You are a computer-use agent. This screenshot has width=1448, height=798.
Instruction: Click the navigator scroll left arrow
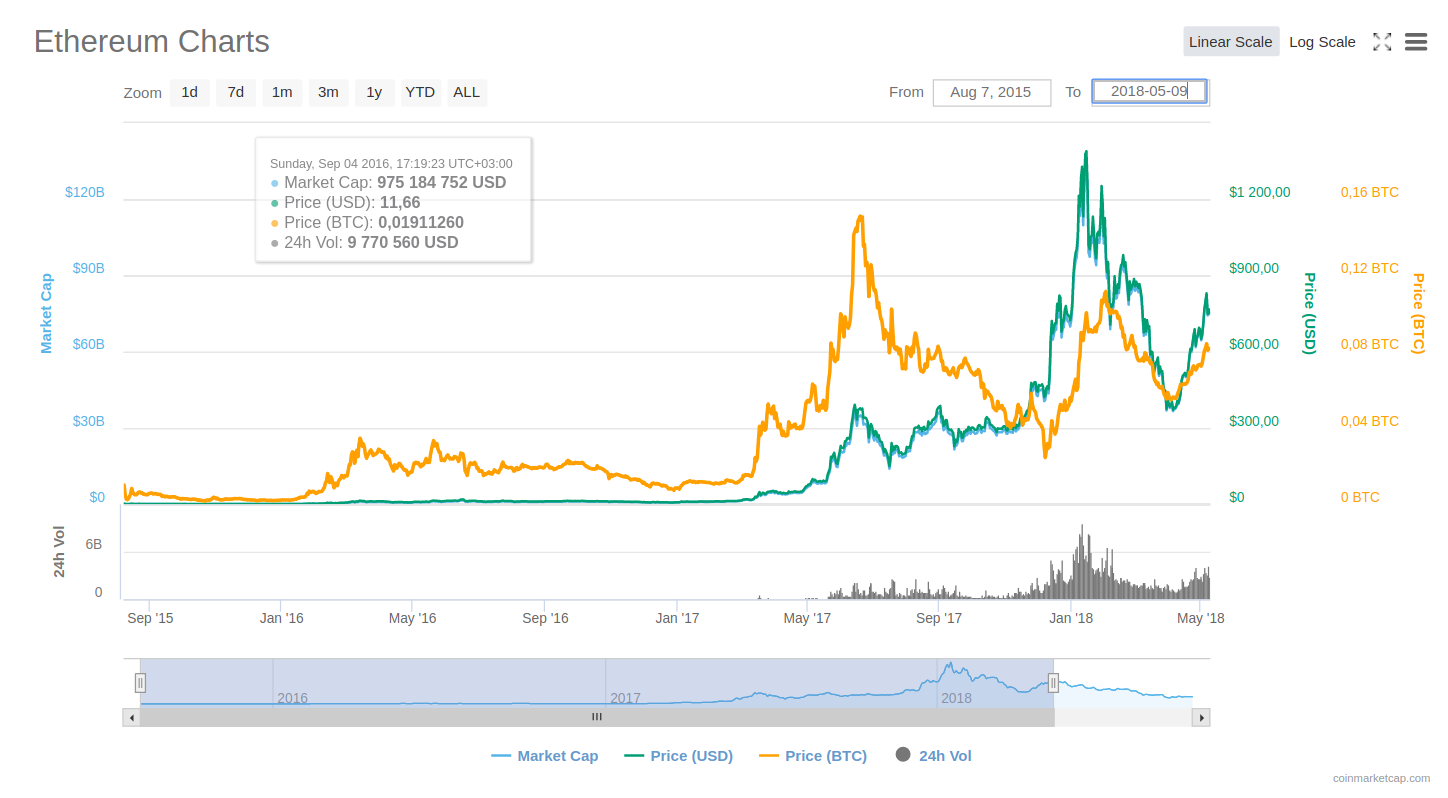coord(131,717)
